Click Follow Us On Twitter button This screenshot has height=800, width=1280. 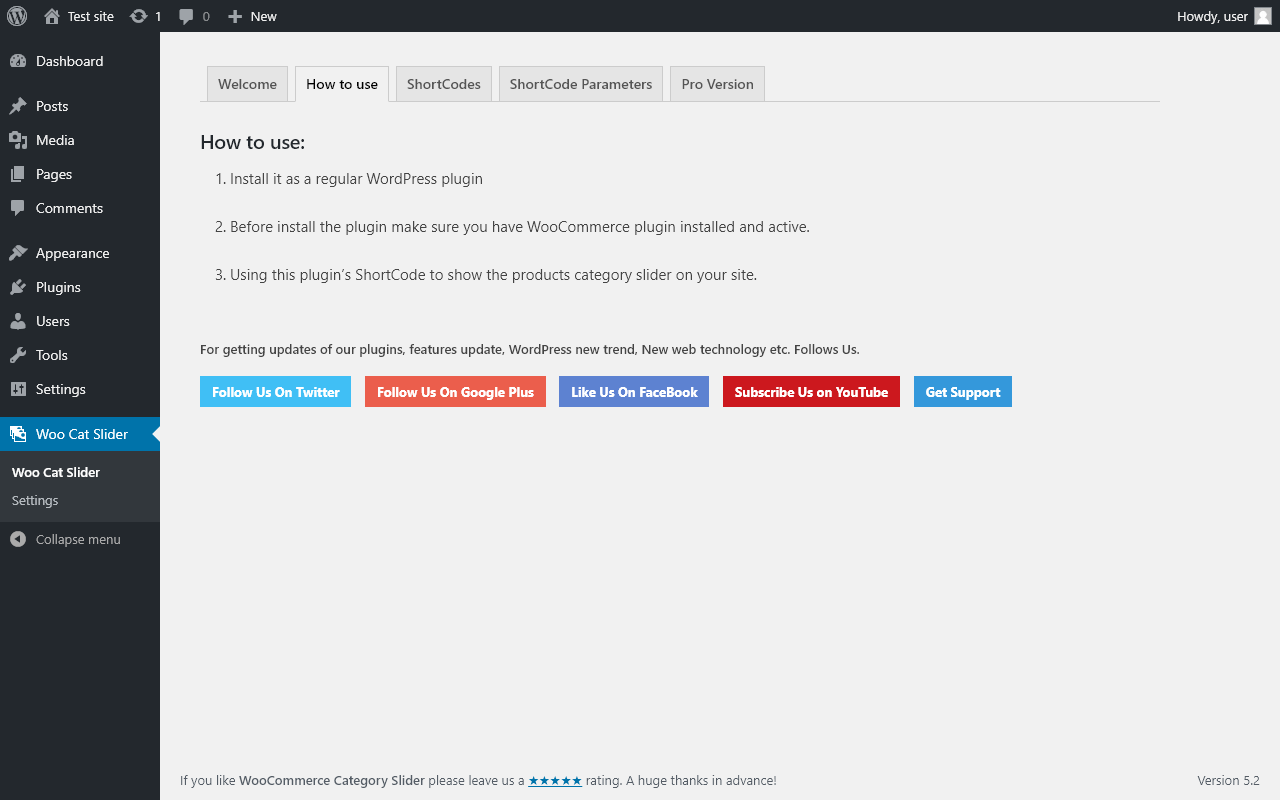[x=276, y=392]
